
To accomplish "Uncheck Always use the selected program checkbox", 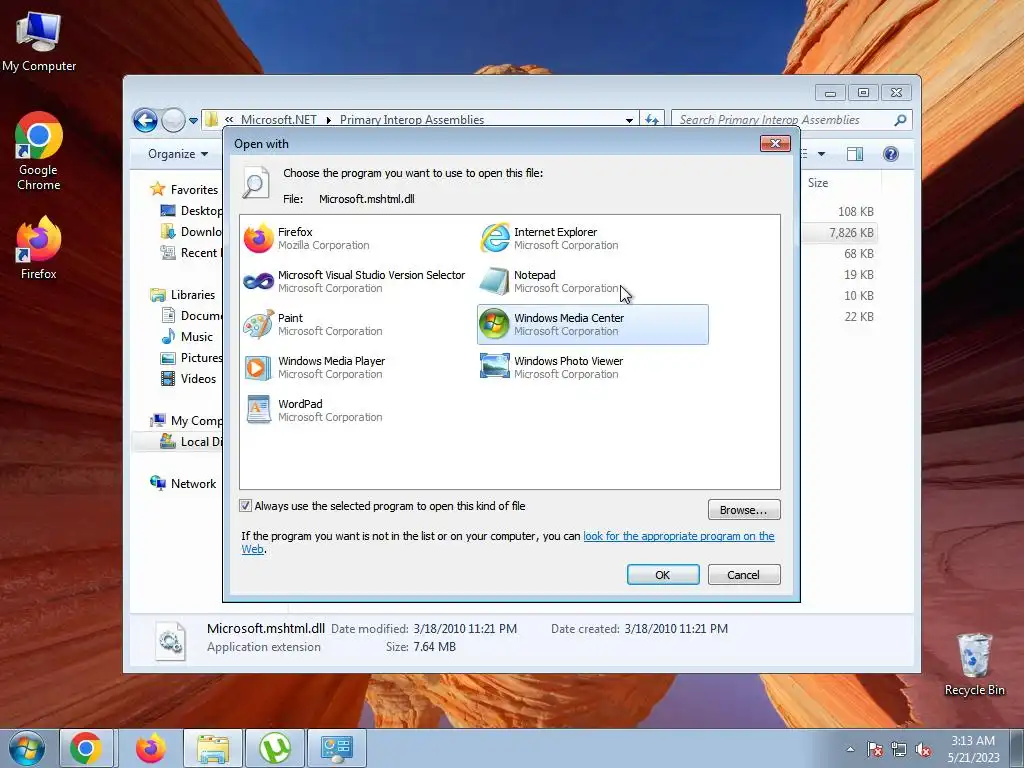I will (x=246, y=505).
